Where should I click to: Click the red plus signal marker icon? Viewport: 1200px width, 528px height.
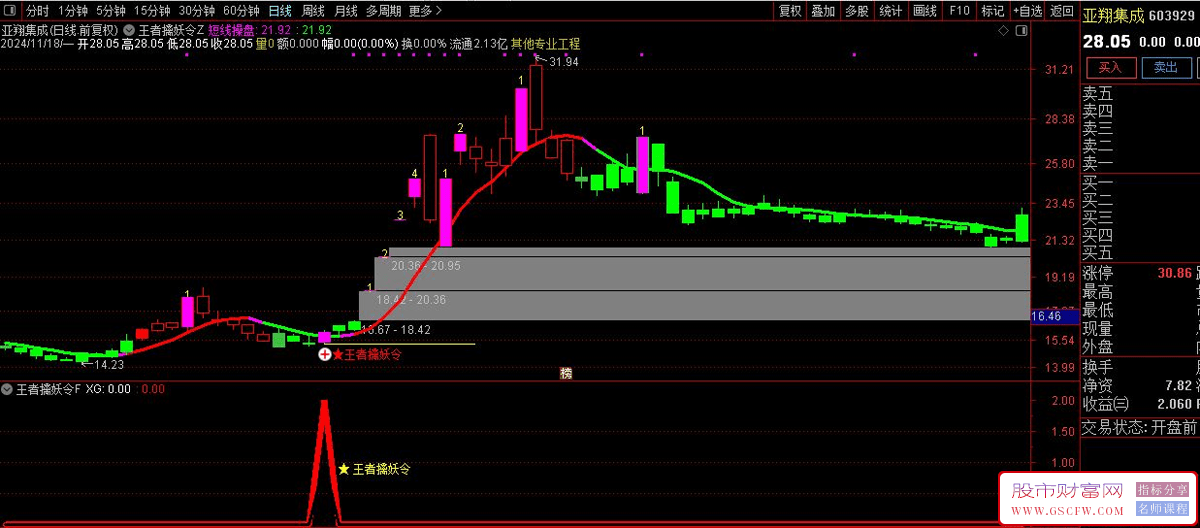pos(324,354)
